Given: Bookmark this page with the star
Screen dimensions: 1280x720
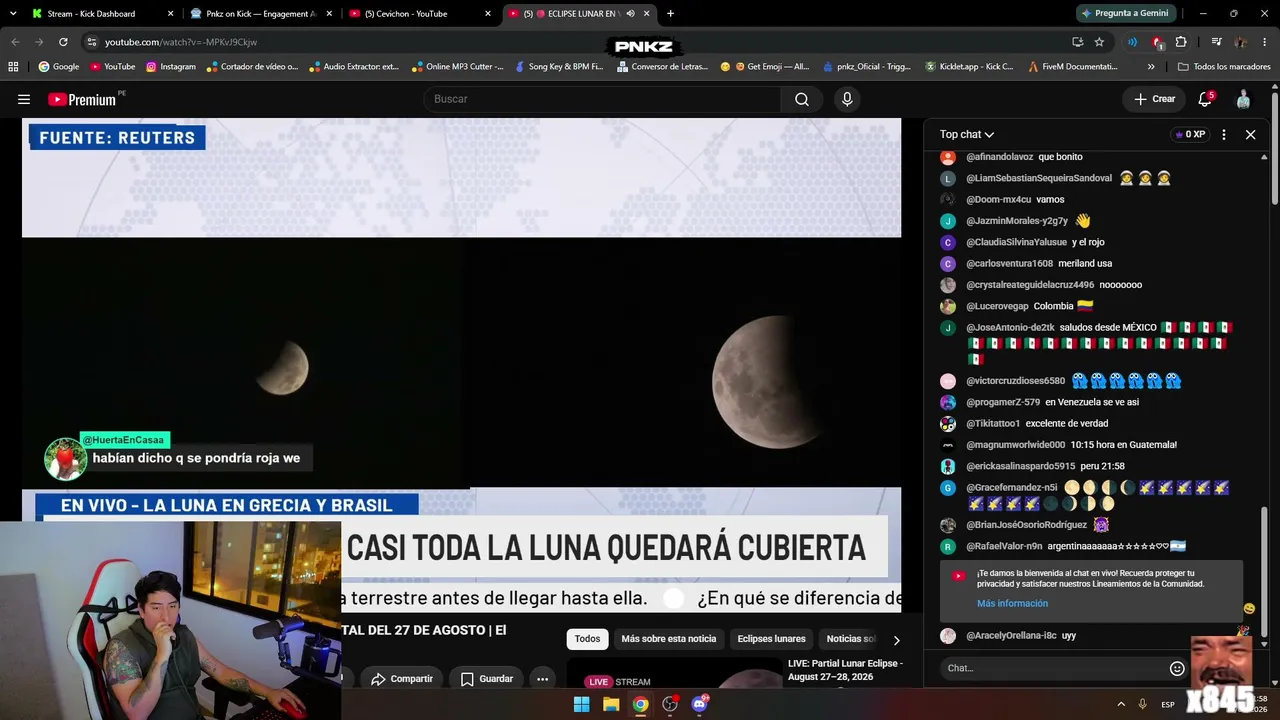Looking at the screenshot, I should [x=1099, y=42].
